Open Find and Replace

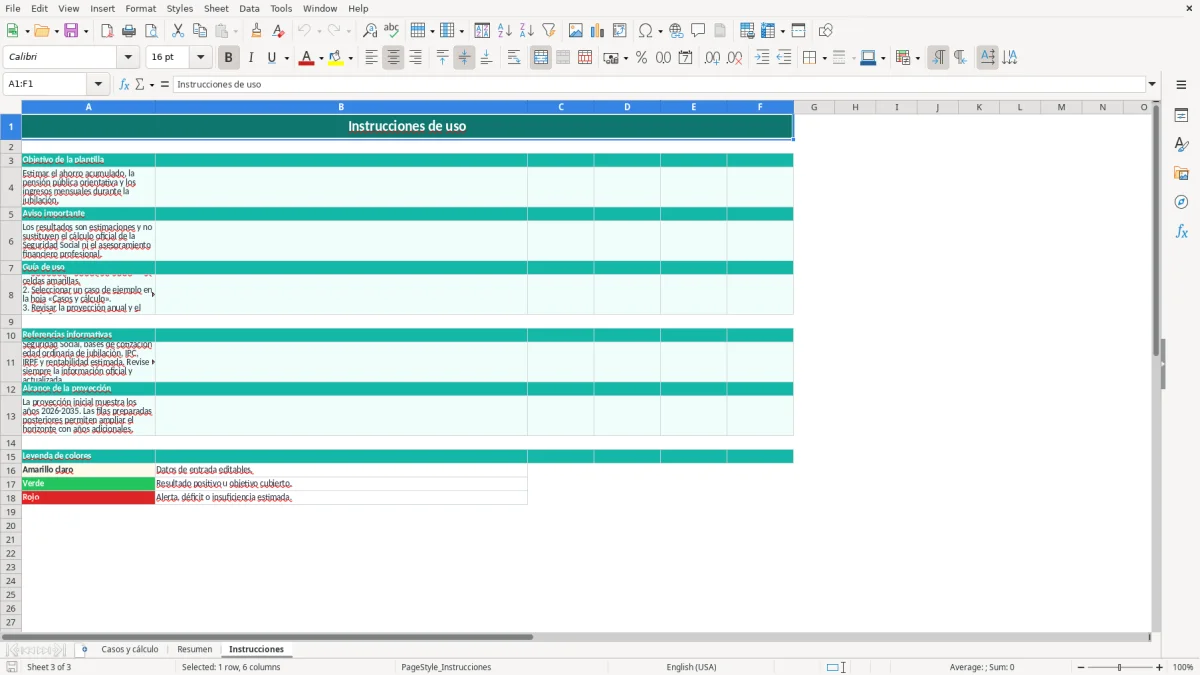[x=370, y=31]
